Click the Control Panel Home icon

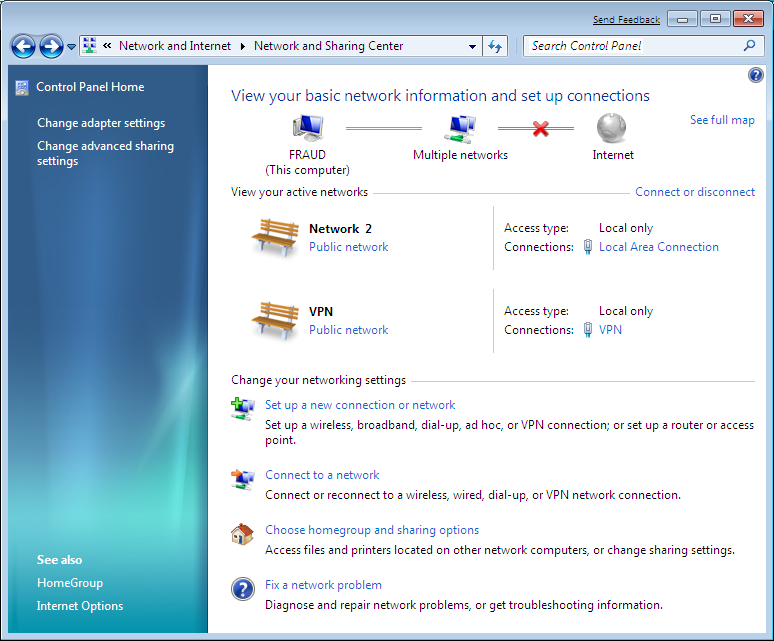pos(22,88)
